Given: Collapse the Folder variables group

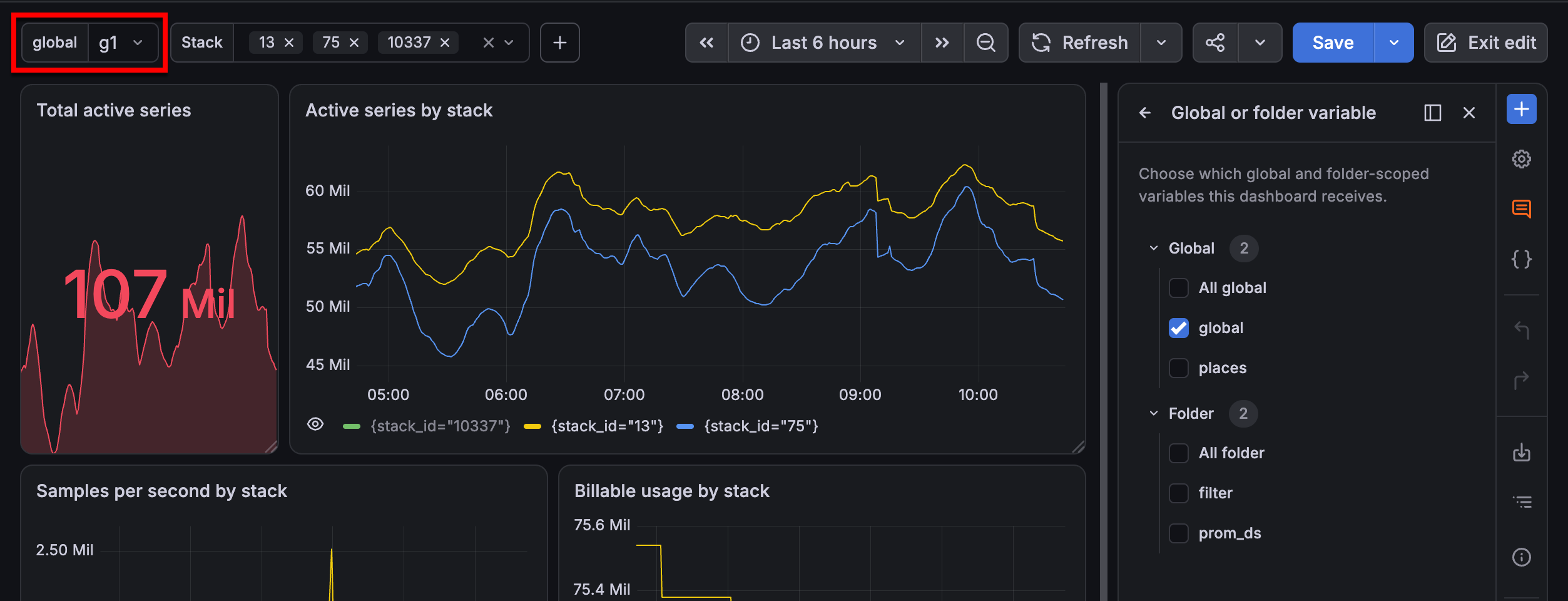Looking at the screenshot, I should 1154,414.
